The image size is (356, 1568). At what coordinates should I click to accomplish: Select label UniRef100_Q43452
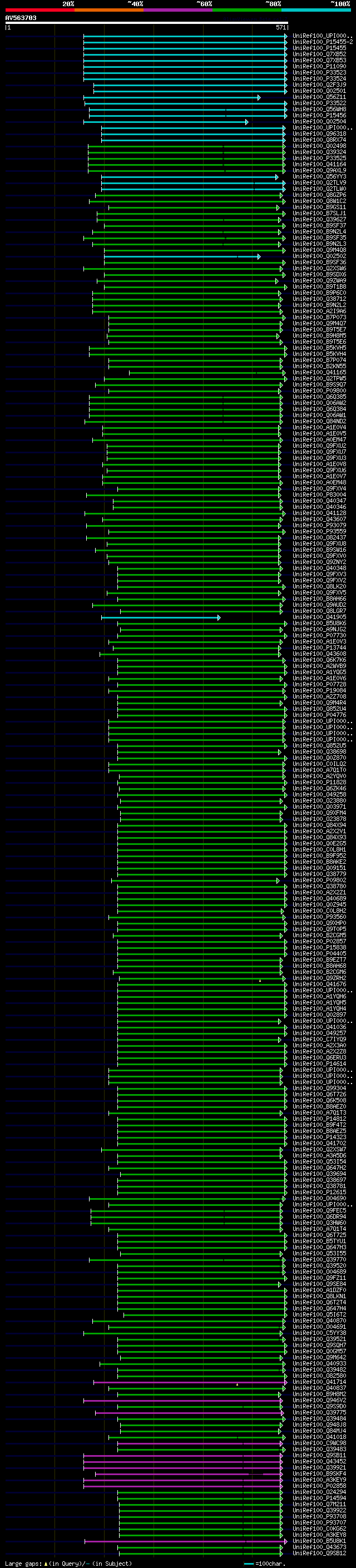(x=319, y=1461)
